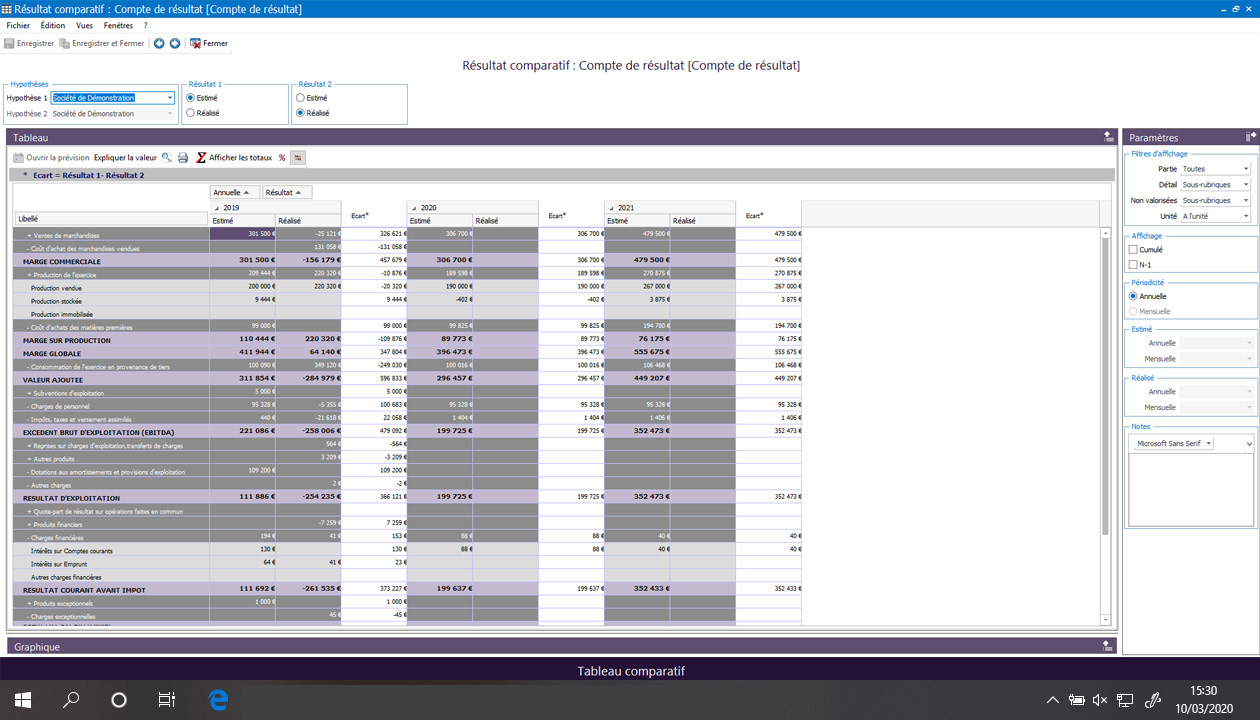Go forward with the right arrow icon
1260x720 pixels.
175,44
